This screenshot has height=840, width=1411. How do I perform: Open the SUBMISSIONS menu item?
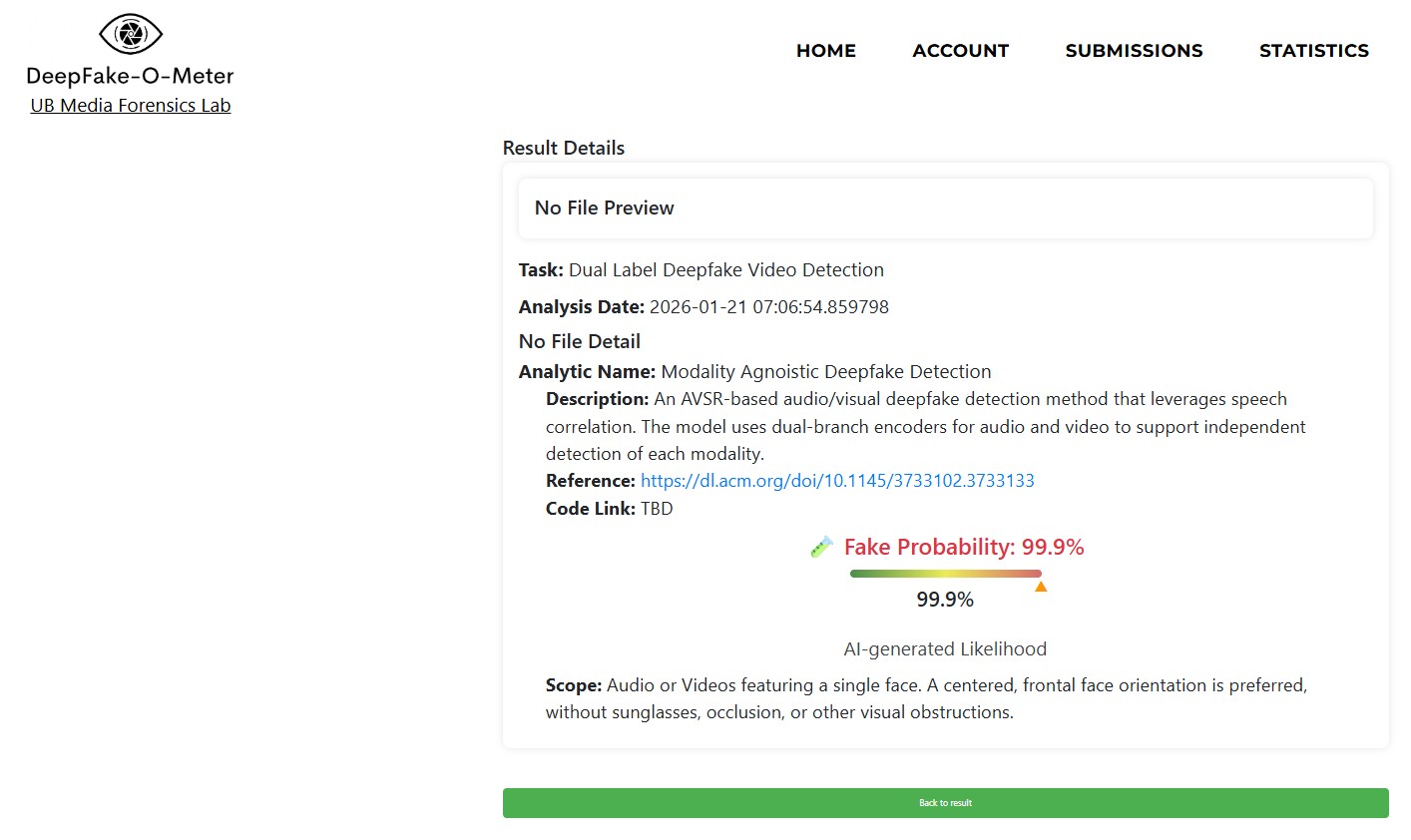(1134, 51)
